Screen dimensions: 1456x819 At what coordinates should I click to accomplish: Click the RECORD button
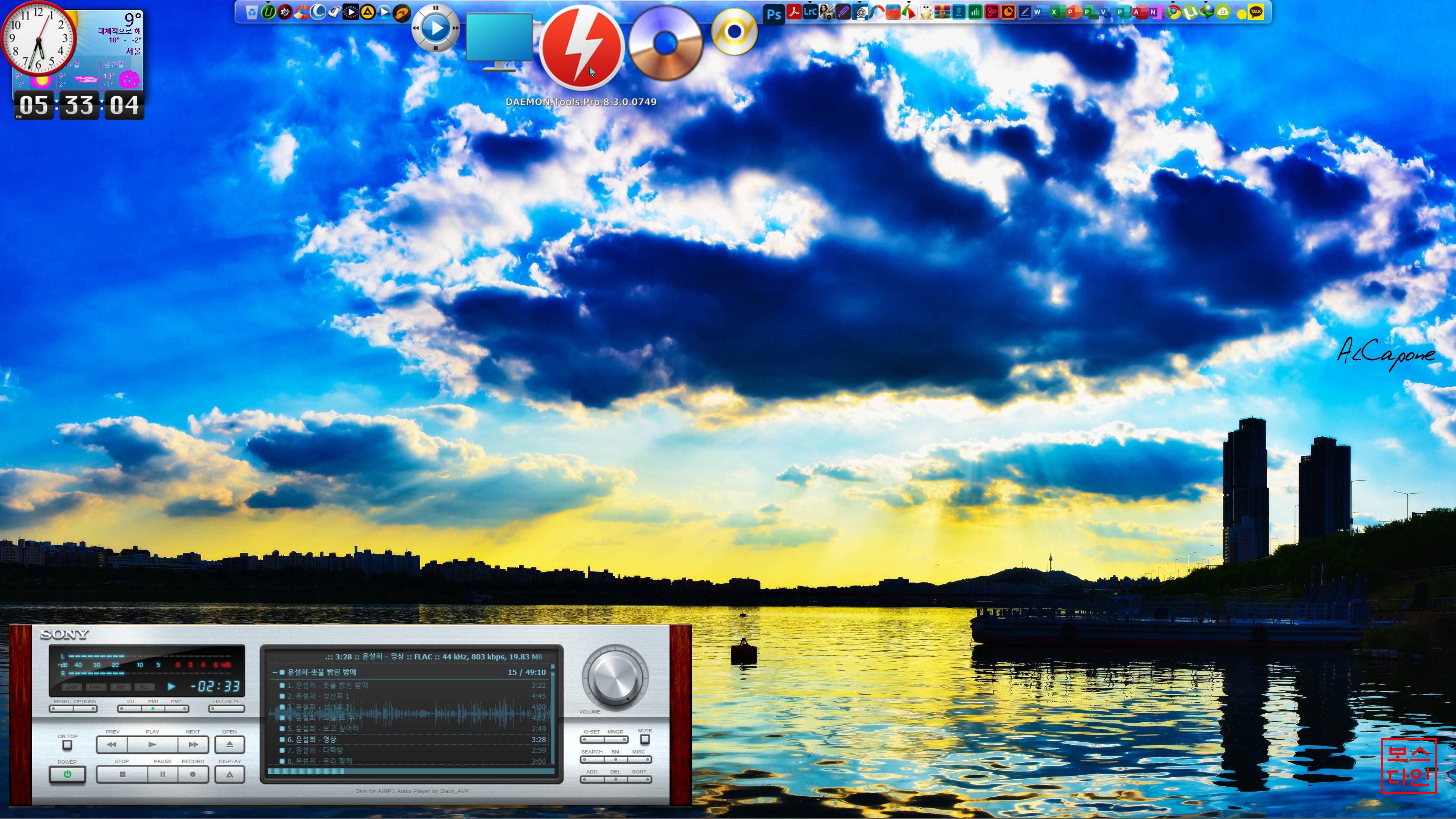(x=193, y=774)
